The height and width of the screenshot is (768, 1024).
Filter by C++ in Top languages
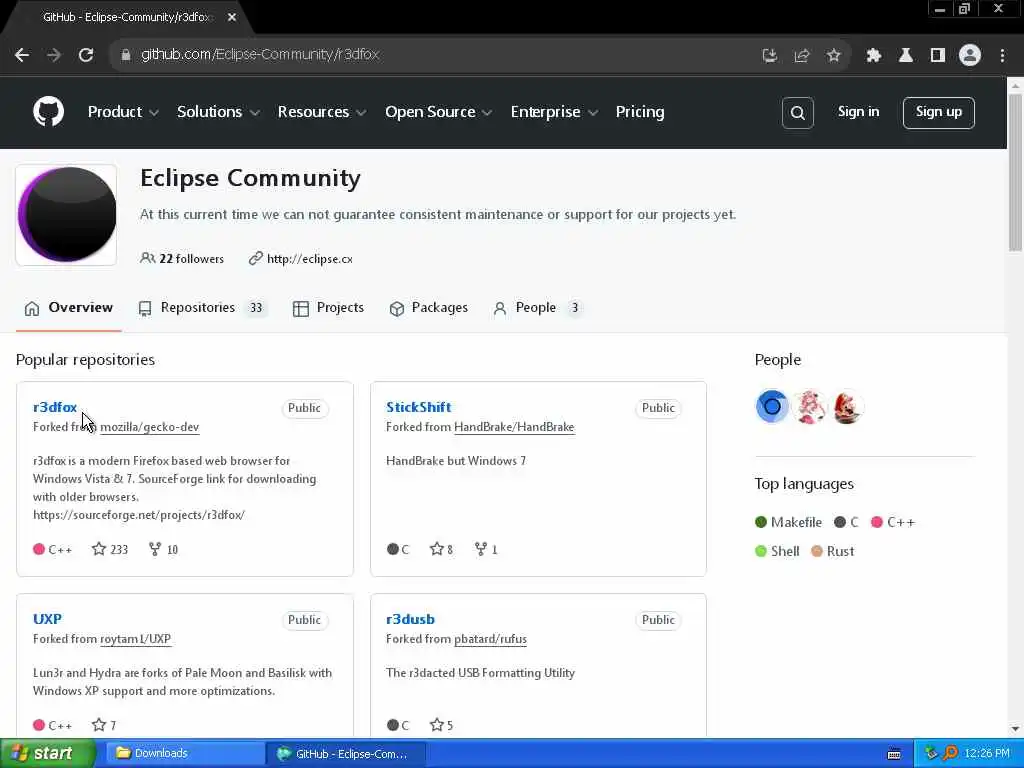pyautogui.click(x=893, y=522)
